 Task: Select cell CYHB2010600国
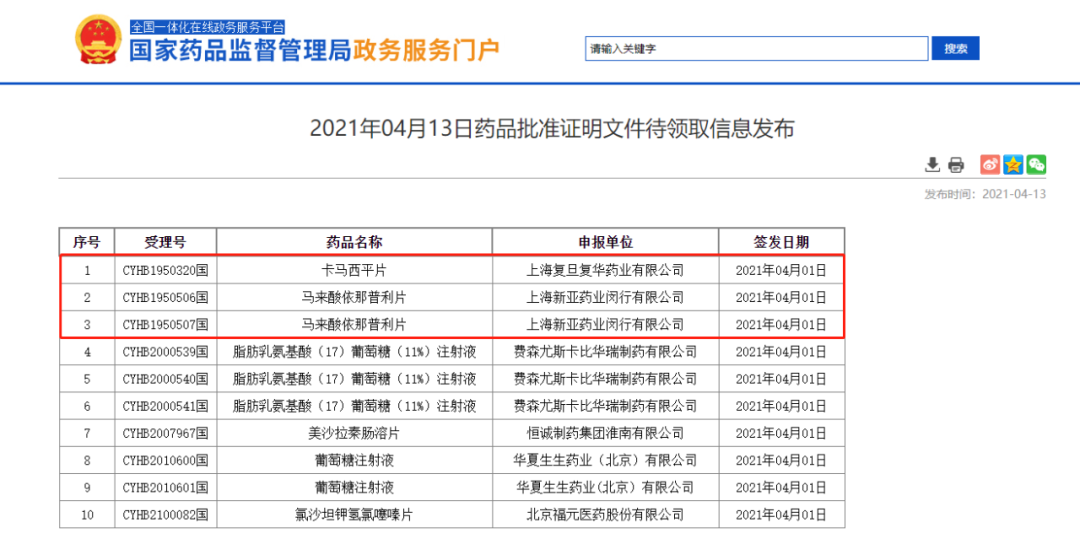(165, 461)
